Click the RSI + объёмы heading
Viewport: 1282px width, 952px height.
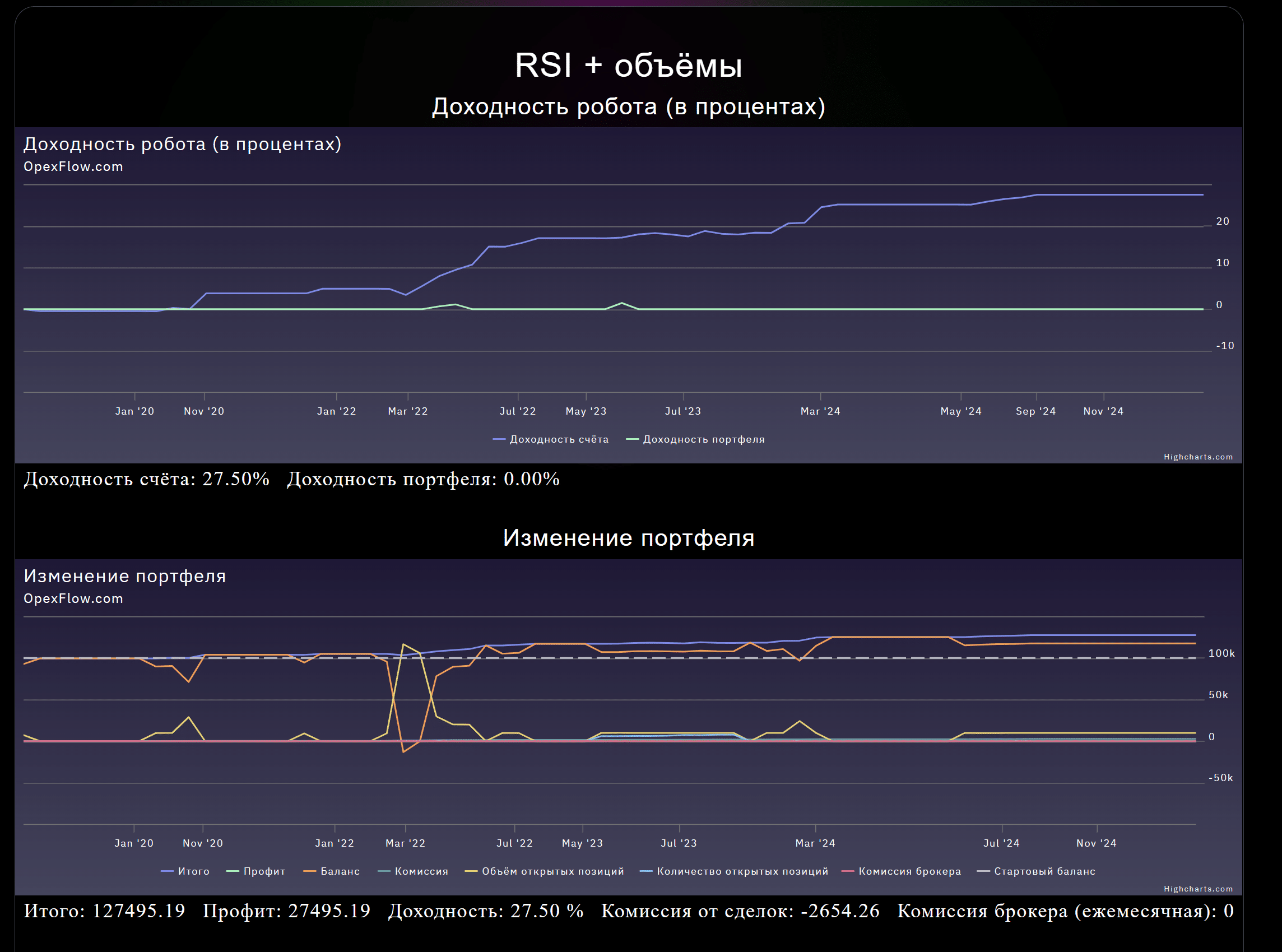pos(629,65)
